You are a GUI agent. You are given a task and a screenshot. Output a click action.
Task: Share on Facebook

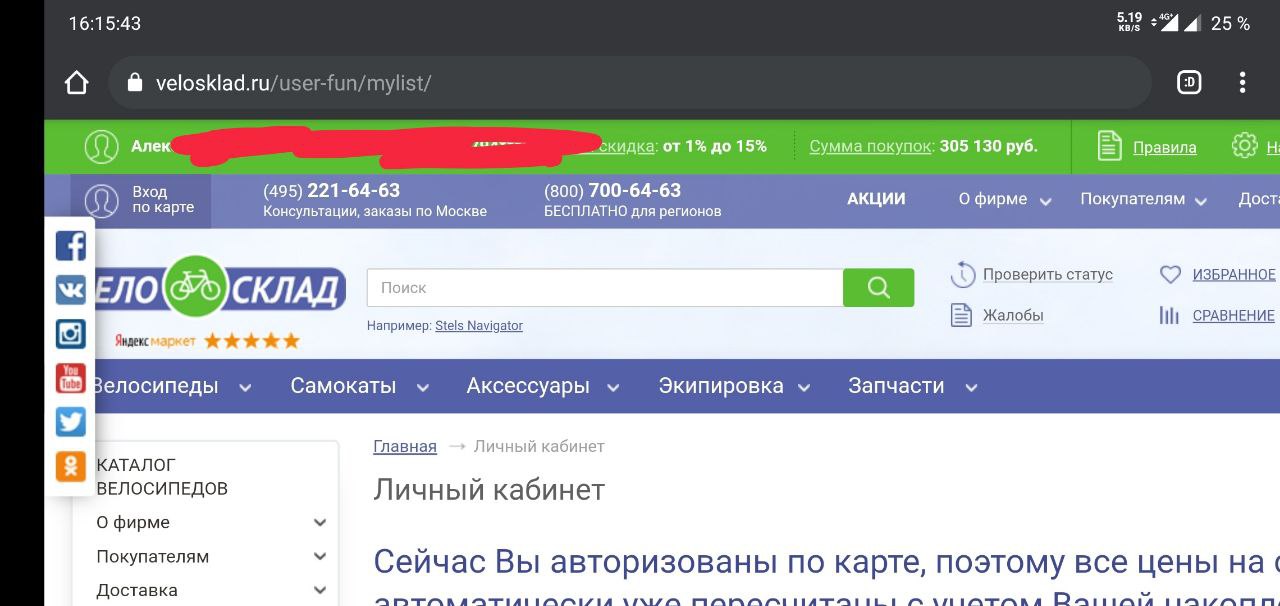(x=70, y=245)
